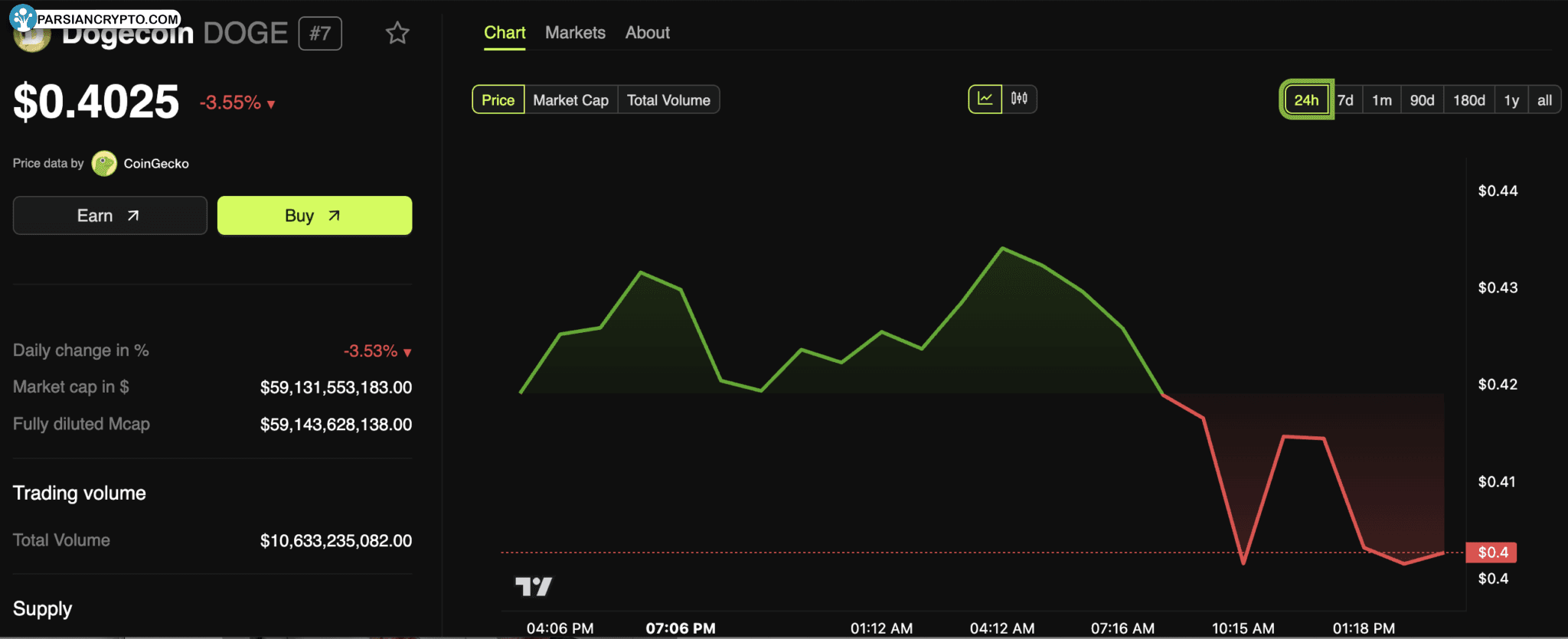
Task: Set chart range to 90d
Action: point(1423,100)
